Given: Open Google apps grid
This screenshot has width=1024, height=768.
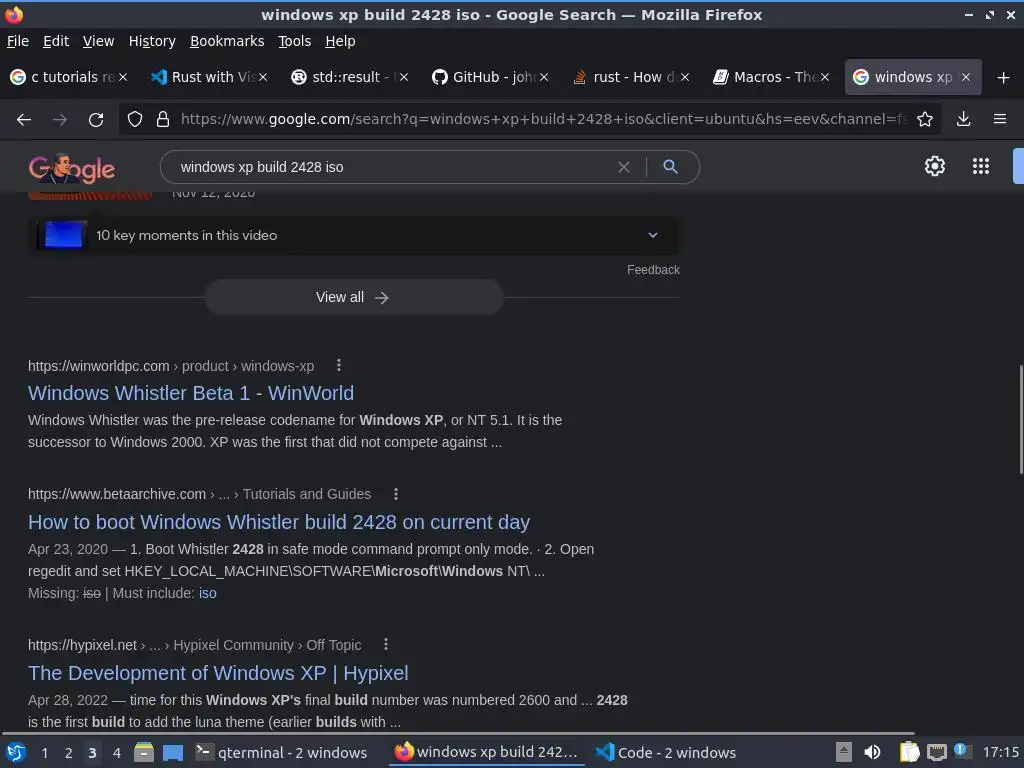Looking at the screenshot, I should tap(981, 166).
